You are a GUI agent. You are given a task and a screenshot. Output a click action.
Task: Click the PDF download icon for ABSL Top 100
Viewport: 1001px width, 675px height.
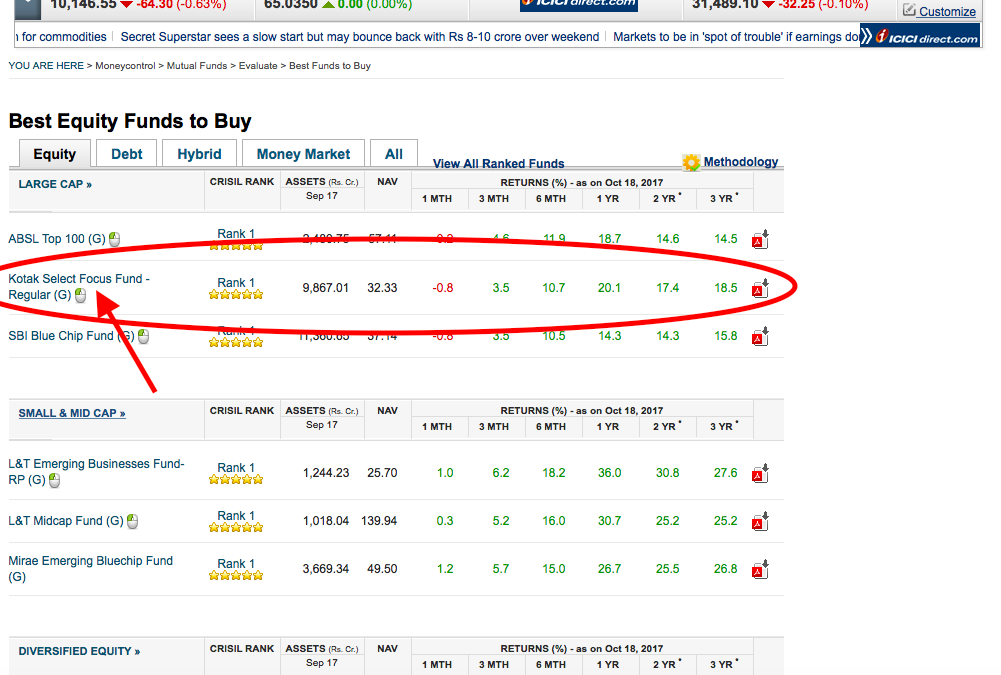[x=760, y=239]
